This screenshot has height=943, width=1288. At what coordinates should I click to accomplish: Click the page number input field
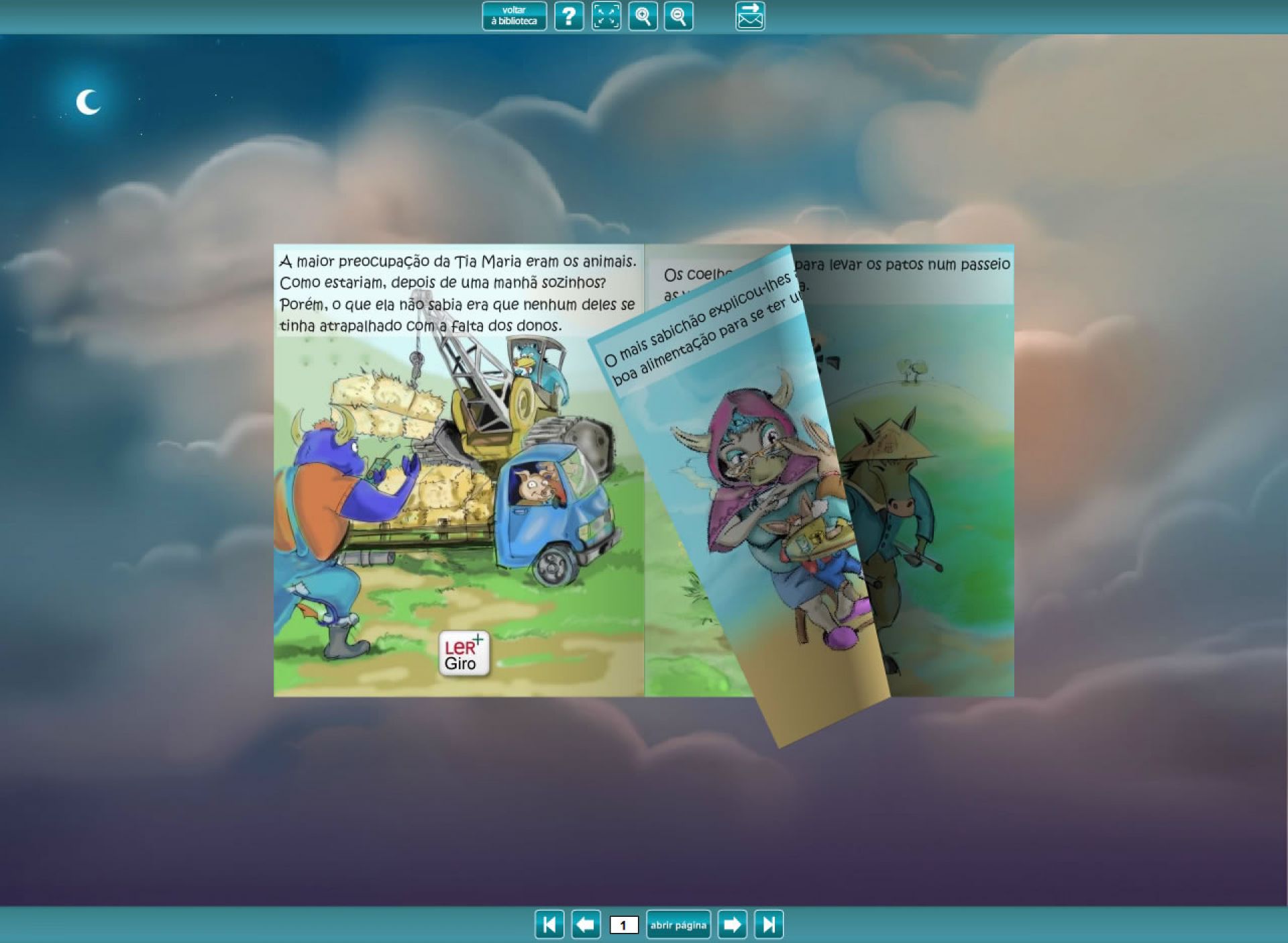coord(623,926)
